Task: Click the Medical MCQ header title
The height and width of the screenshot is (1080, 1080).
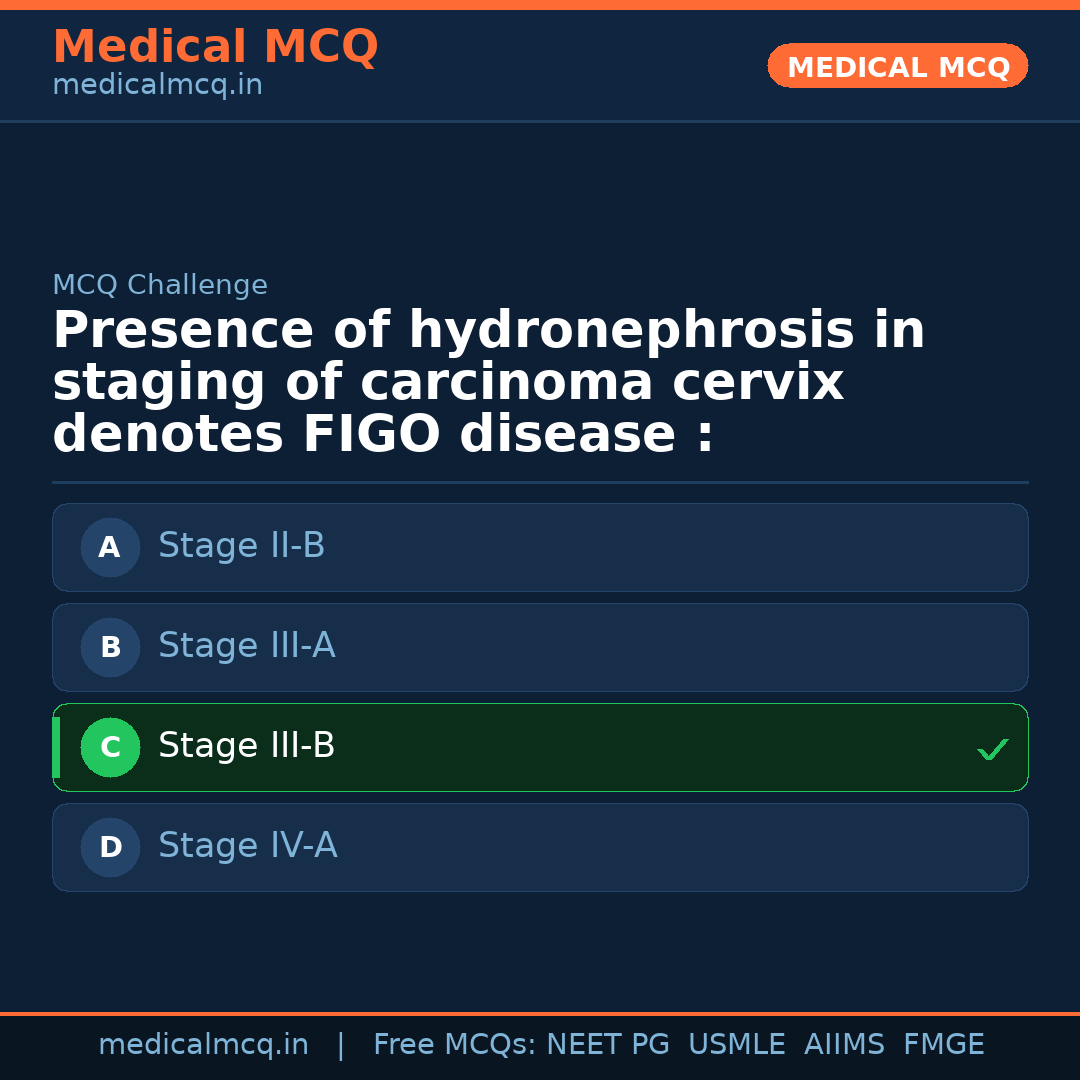Action: 215,47
